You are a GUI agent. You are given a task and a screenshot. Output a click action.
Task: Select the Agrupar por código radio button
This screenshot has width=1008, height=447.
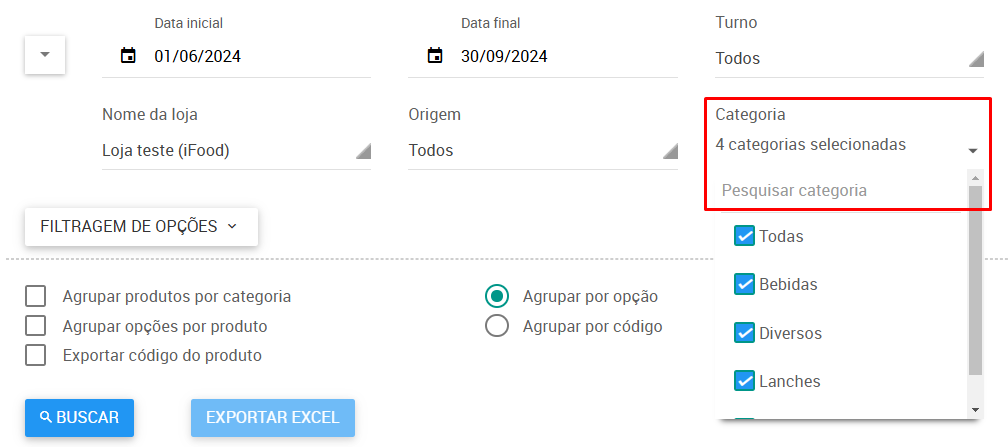pos(497,326)
